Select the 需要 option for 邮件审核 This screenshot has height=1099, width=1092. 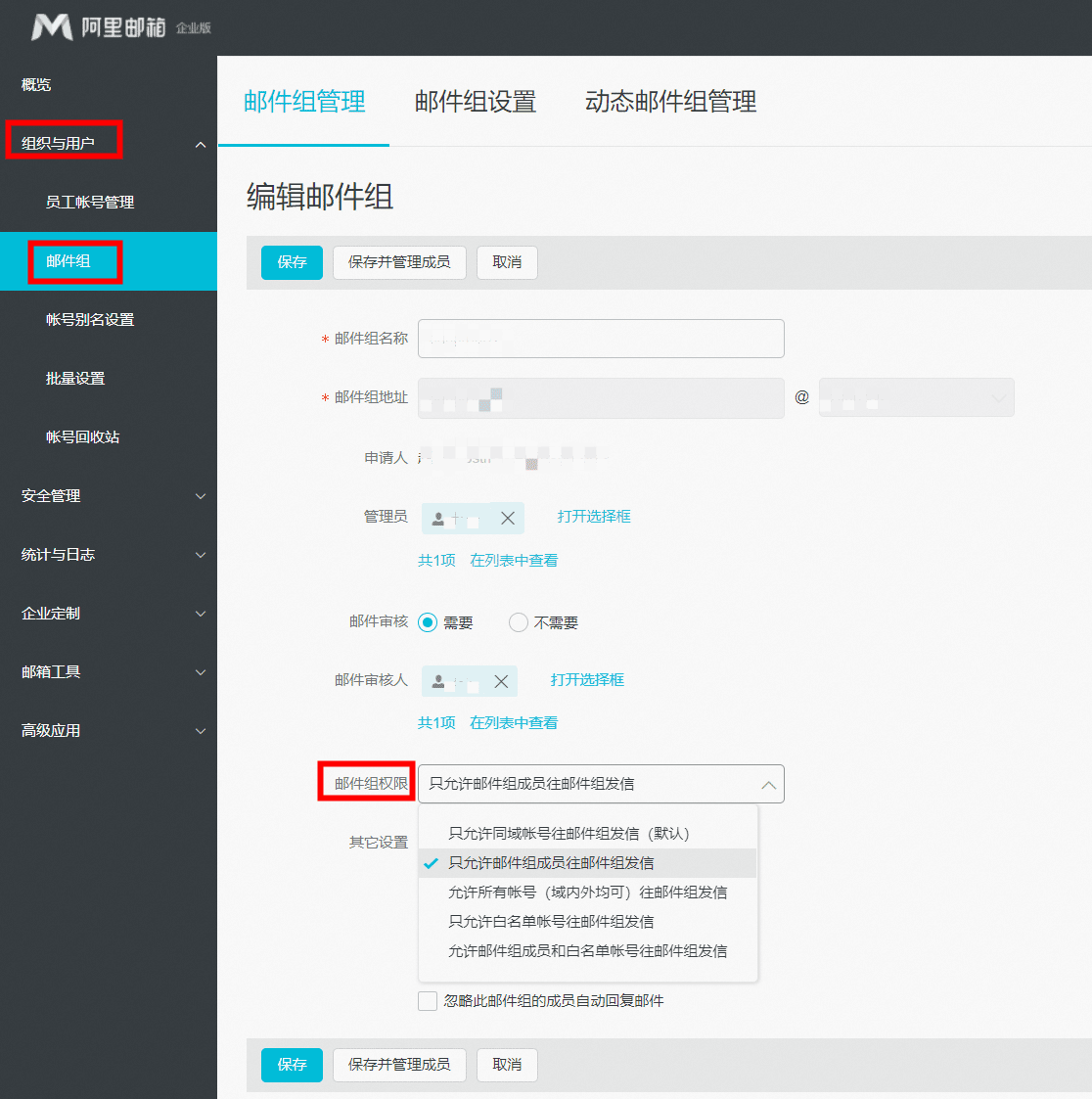point(428,621)
